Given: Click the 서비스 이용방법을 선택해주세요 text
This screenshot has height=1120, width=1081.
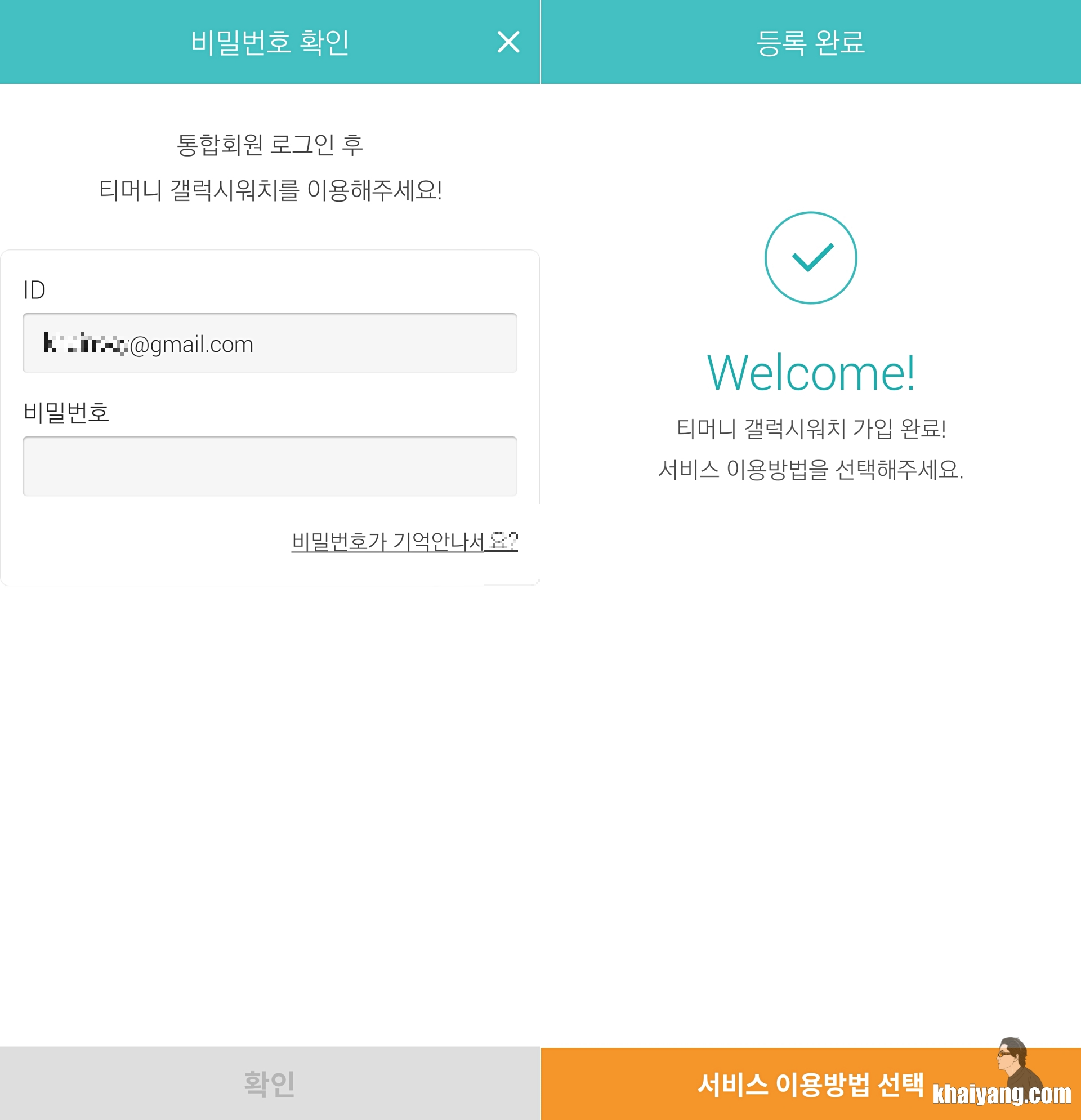Looking at the screenshot, I should coord(810,470).
